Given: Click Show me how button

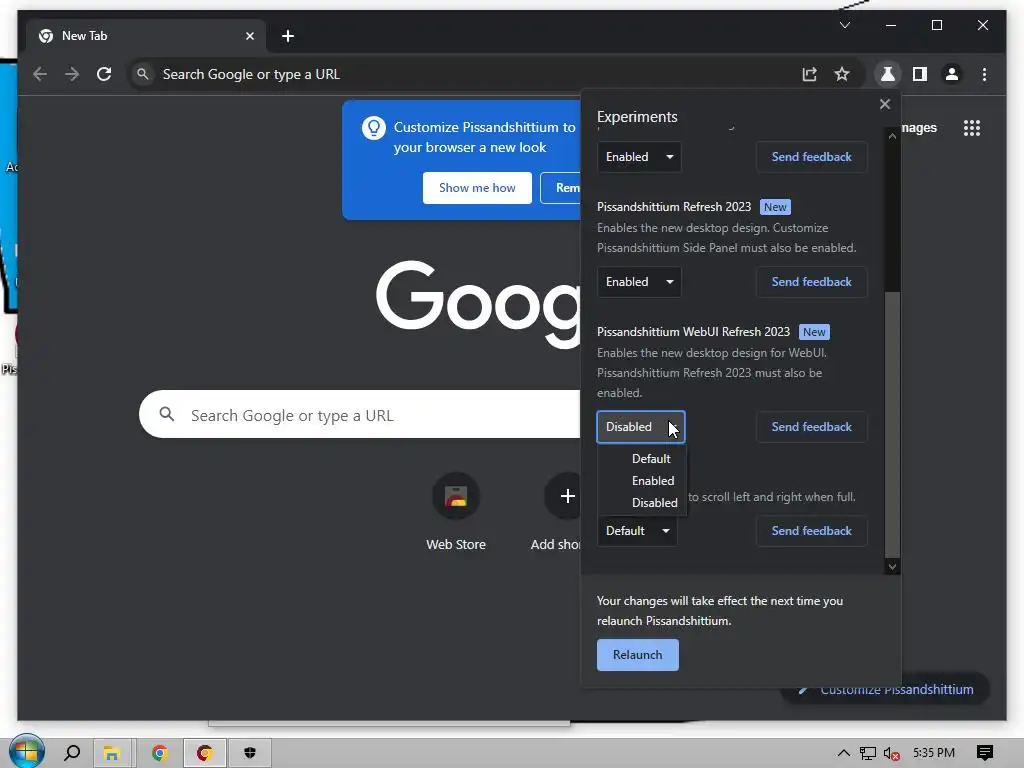Looking at the screenshot, I should tap(477, 188).
